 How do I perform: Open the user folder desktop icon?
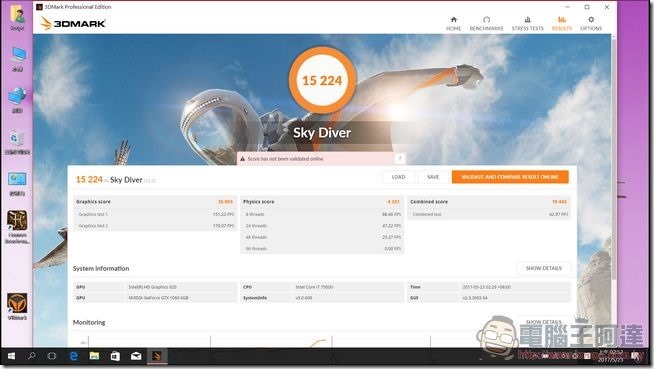(x=17, y=18)
